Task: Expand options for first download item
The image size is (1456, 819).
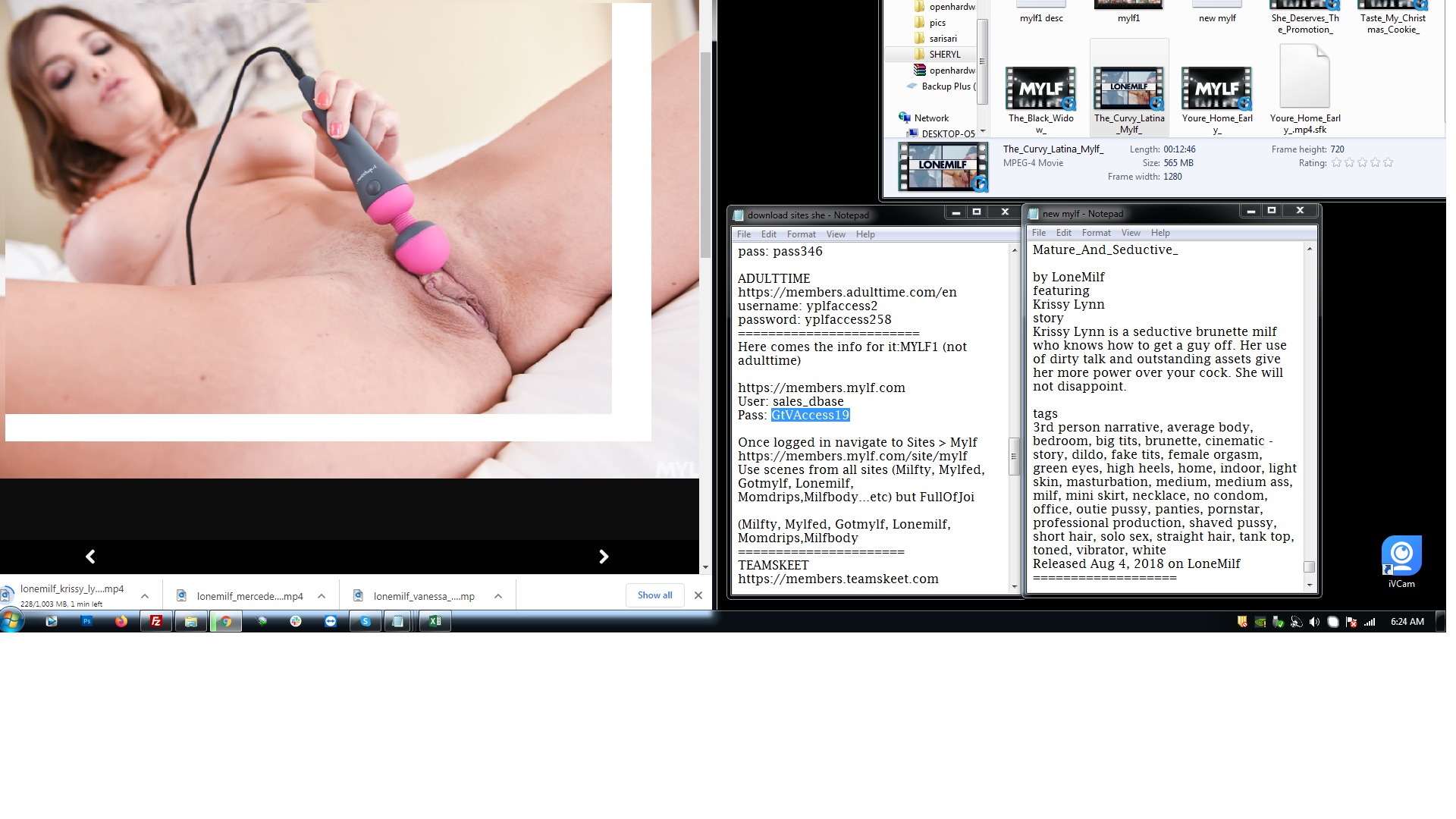Action: point(145,596)
